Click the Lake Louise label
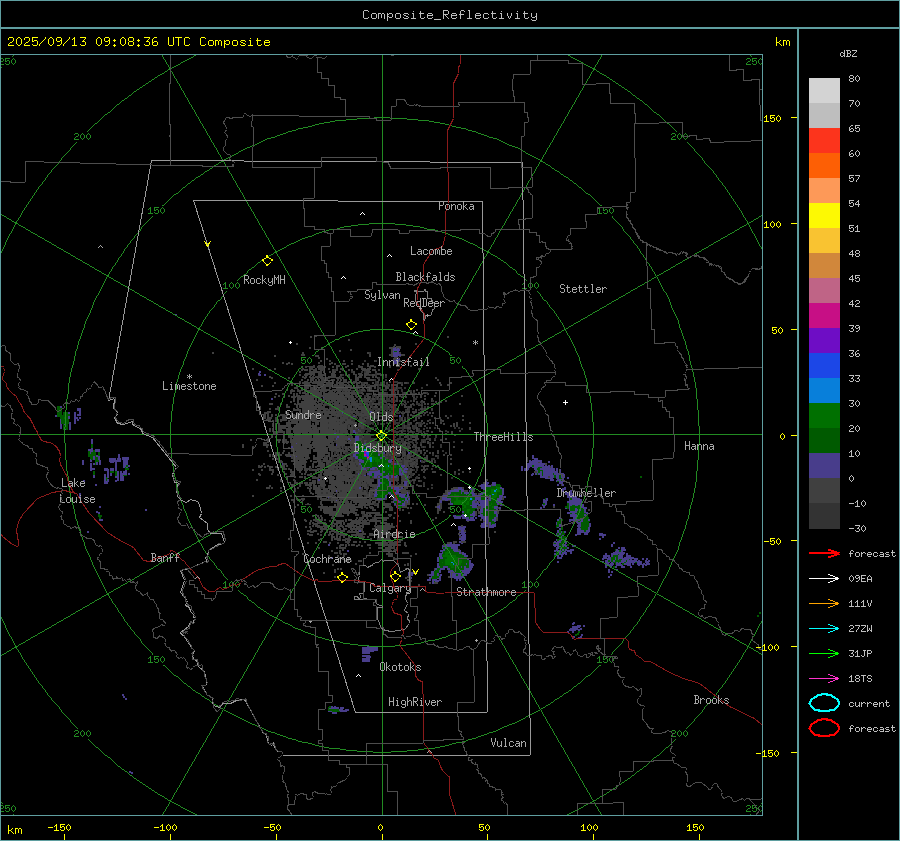Image resolution: width=900 pixels, height=841 pixels. tap(77, 491)
